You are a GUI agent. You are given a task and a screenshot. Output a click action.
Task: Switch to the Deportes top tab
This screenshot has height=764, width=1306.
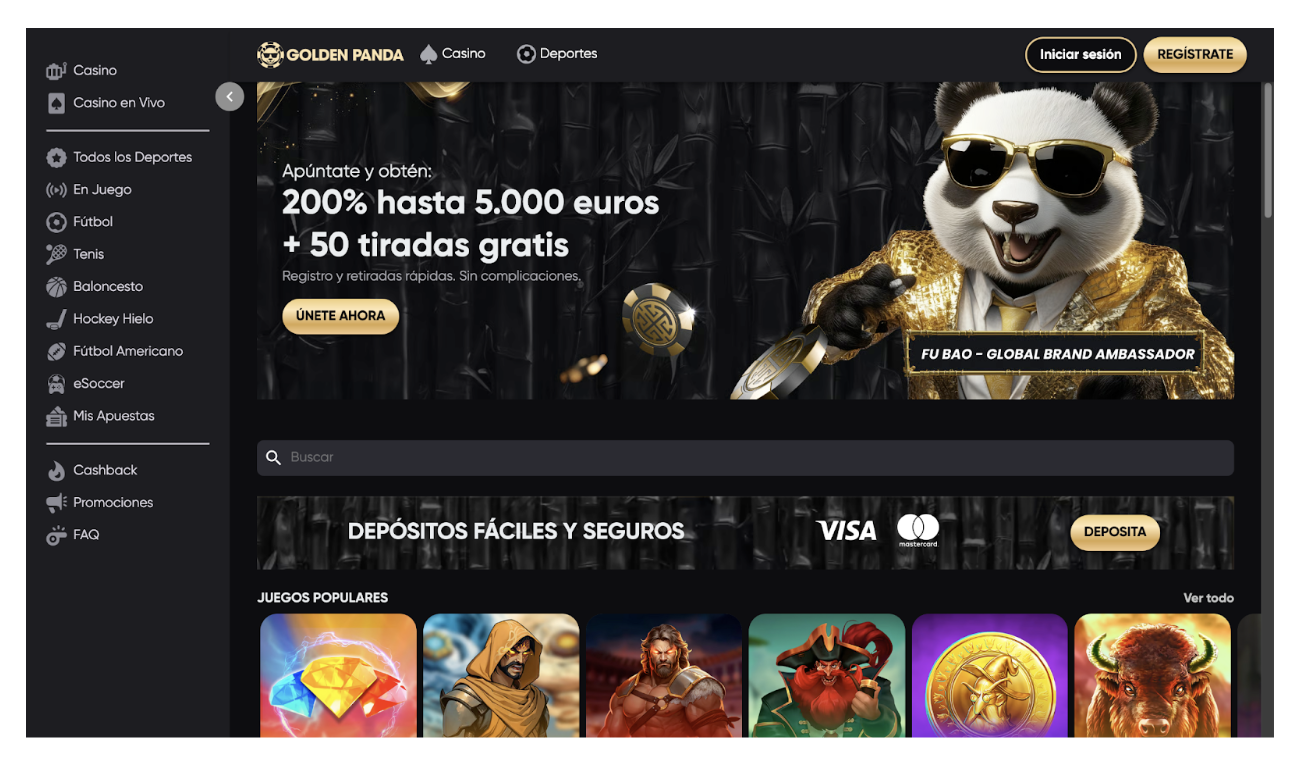557,54
